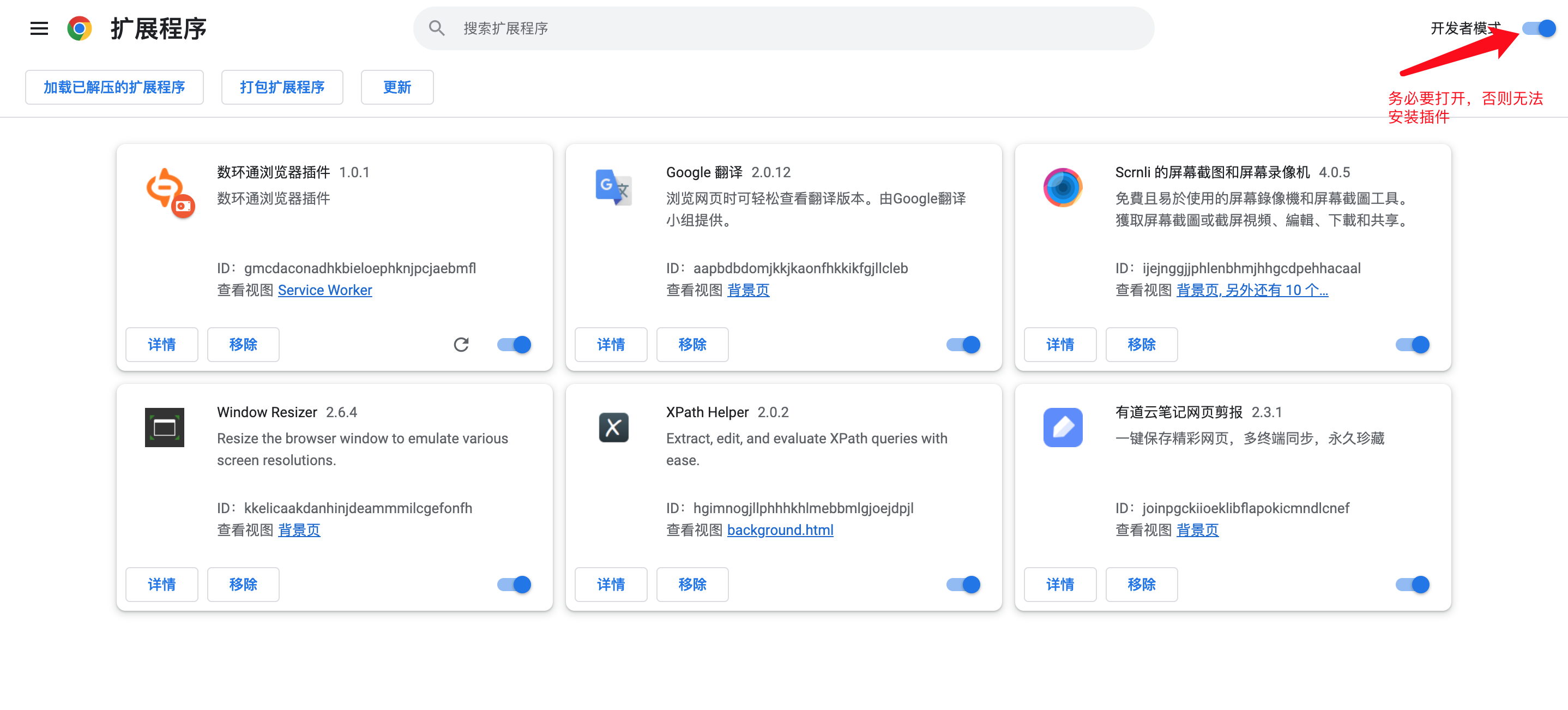Reload the 数环通浏览器插件 extension

461,345
